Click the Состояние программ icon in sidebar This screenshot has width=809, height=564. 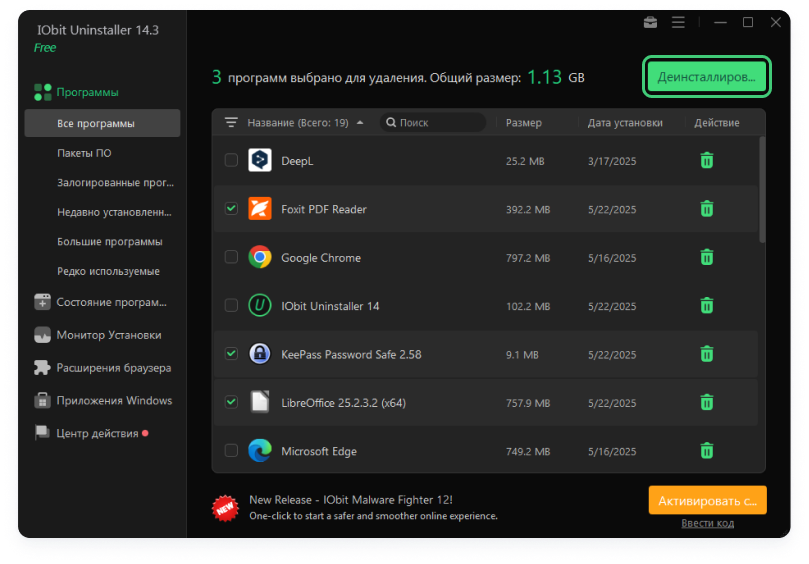[x=42, y=302]
